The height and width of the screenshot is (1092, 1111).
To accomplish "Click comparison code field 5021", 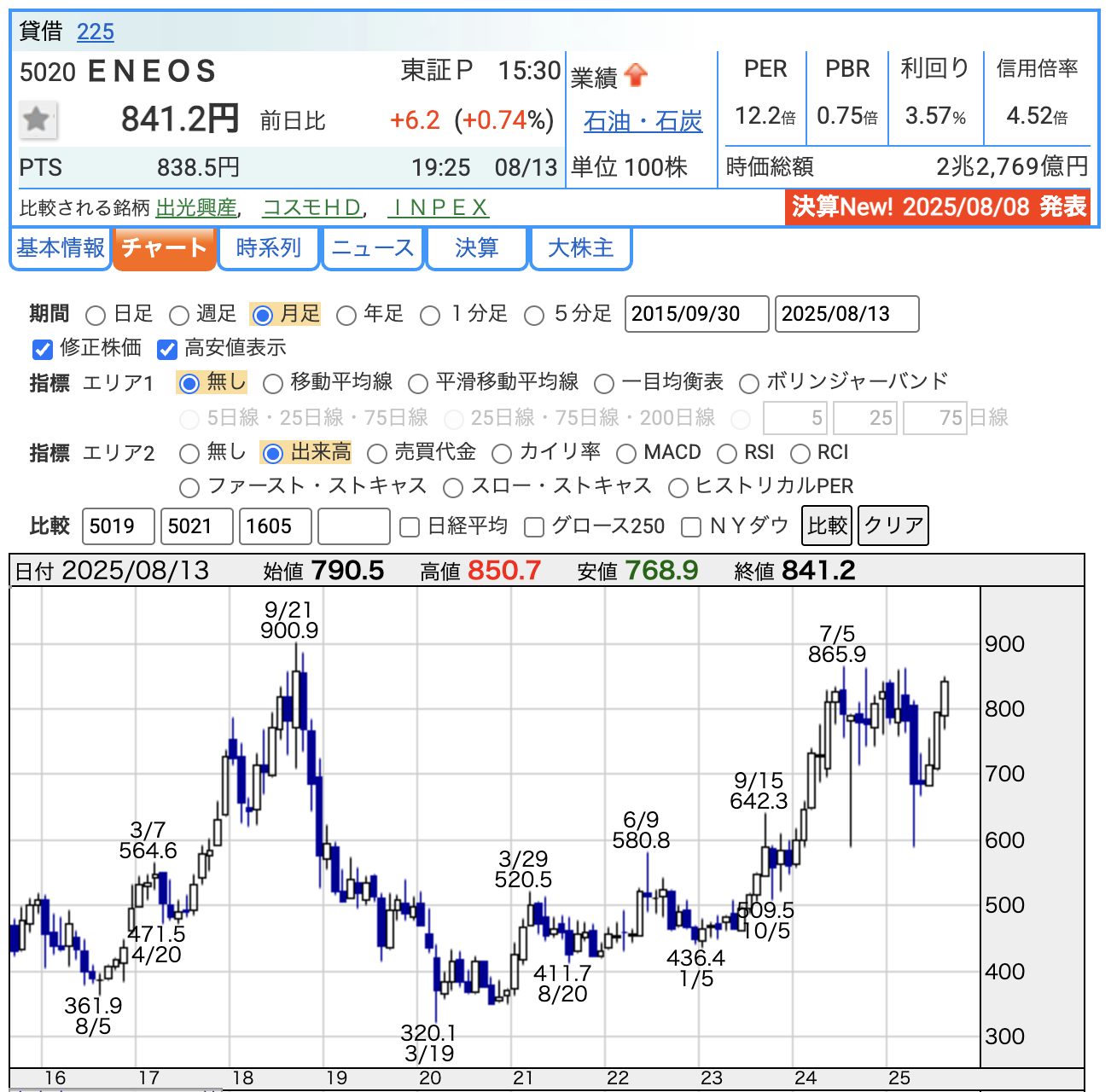I will pyautogui.click(x=197, y=526).
